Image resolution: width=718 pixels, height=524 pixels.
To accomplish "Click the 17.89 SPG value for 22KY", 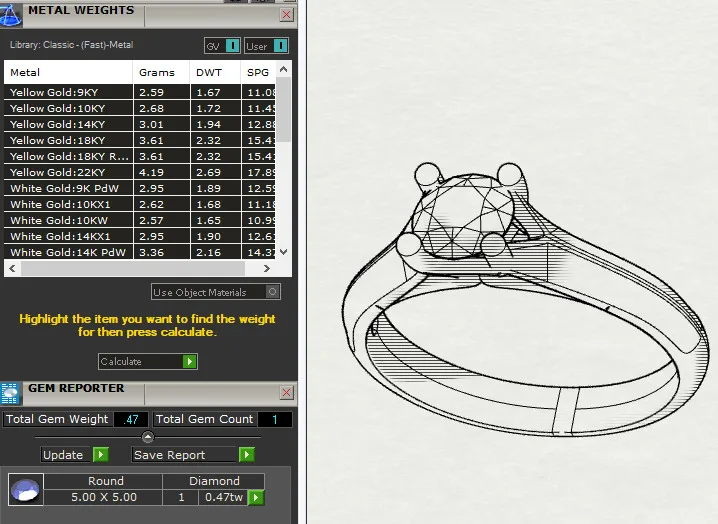I will (x=261, y=172).
